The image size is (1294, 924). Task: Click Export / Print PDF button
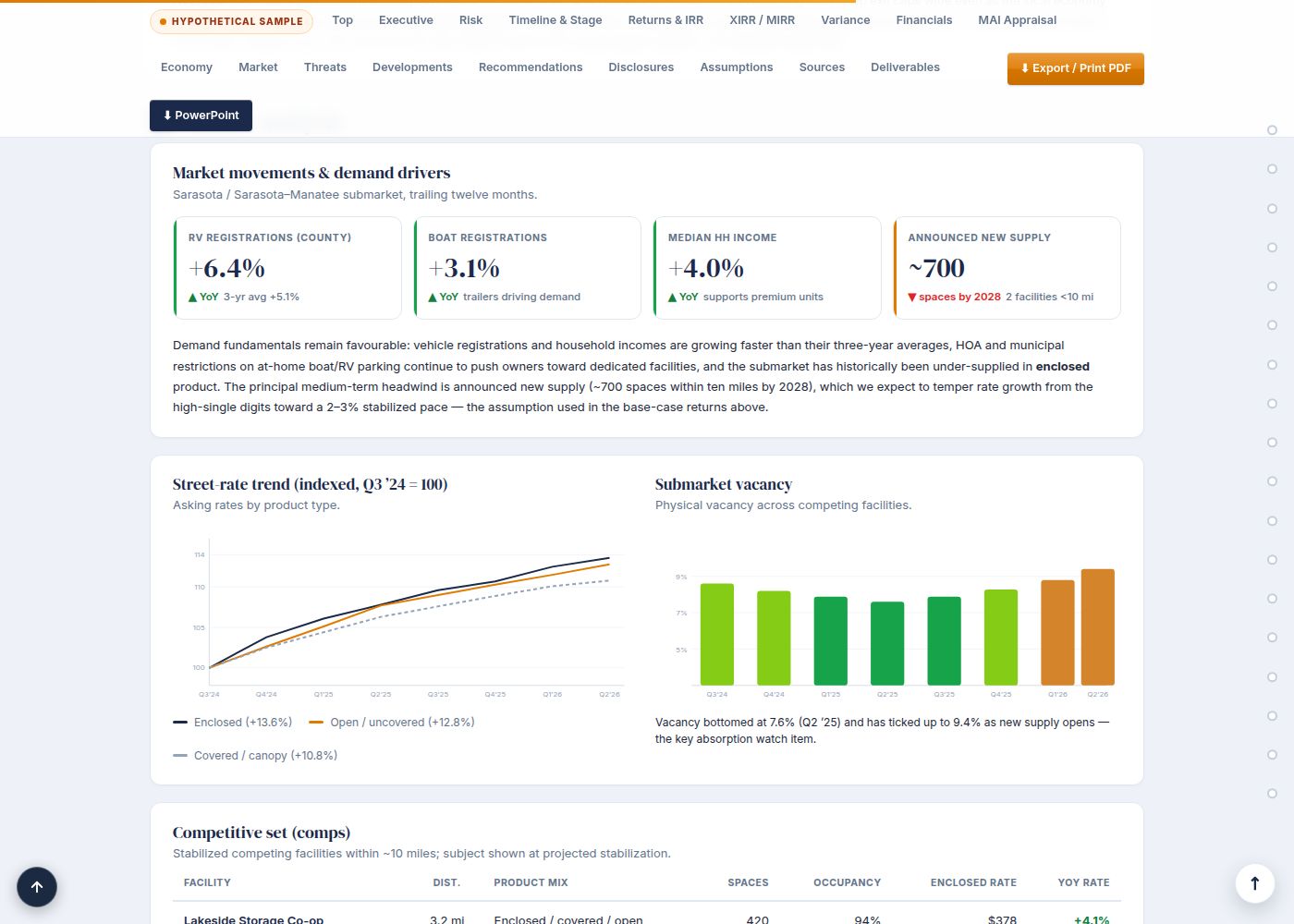pos(1076,68)
